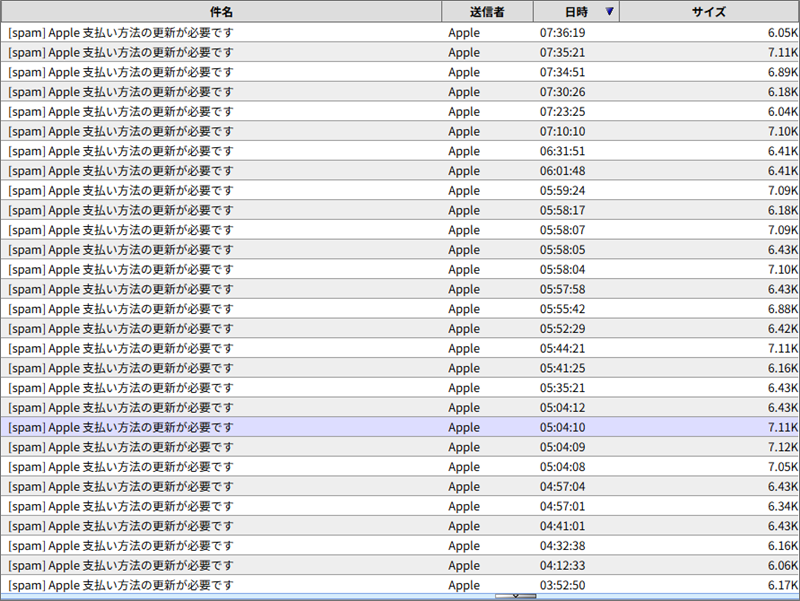Click size value 6.04K

783,112
